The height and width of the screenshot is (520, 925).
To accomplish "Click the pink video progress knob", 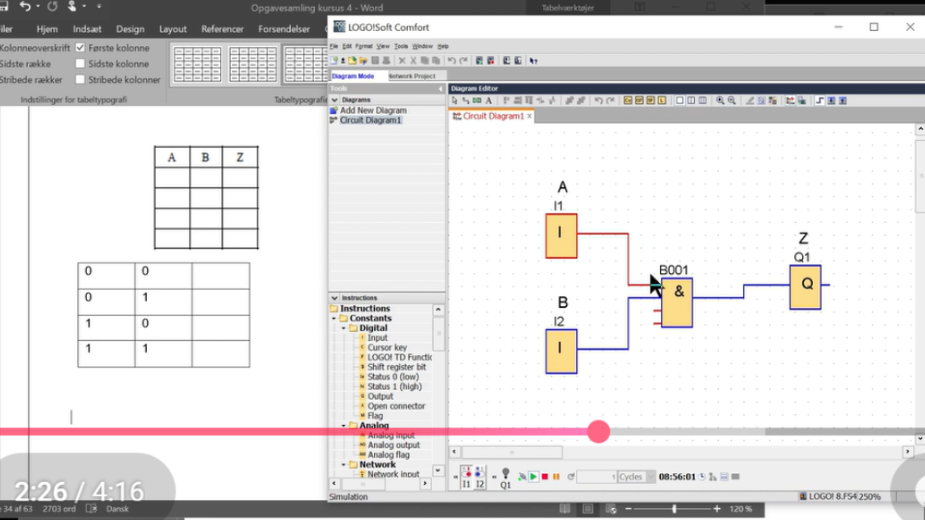I will [598, 431].
